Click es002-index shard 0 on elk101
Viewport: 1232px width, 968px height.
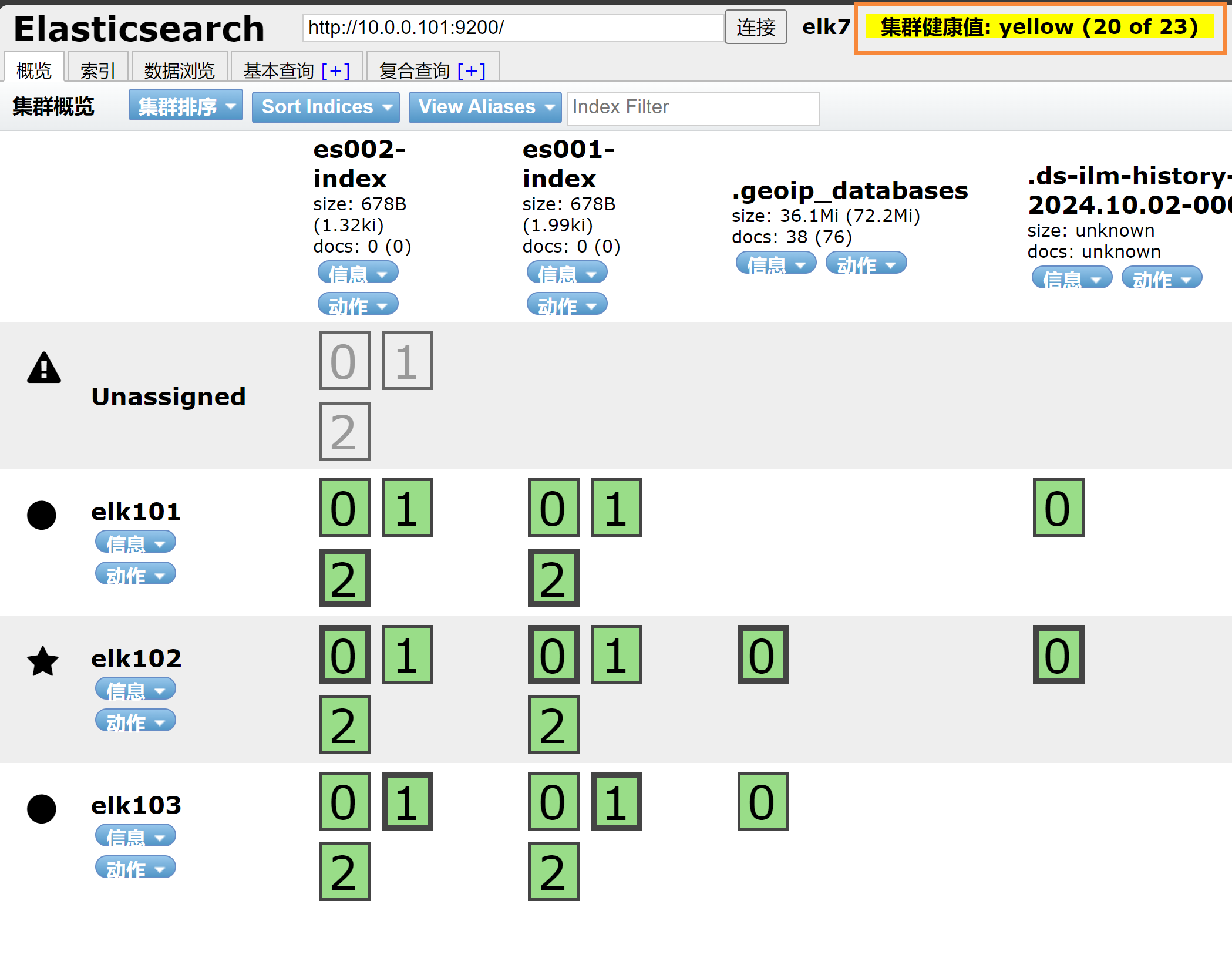(x=344, y=507)
